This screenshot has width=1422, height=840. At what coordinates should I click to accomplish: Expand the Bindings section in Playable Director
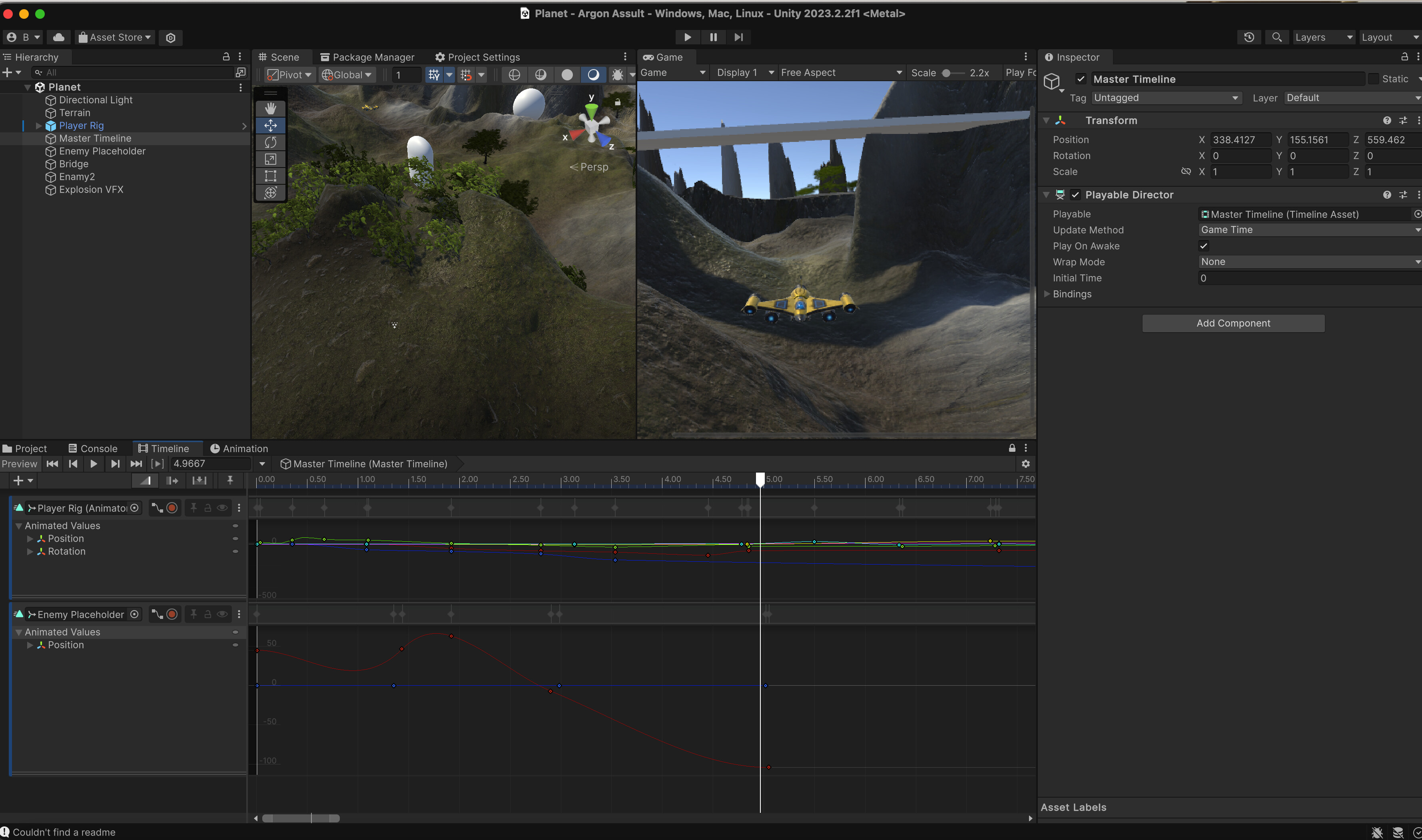(1048, 294)
